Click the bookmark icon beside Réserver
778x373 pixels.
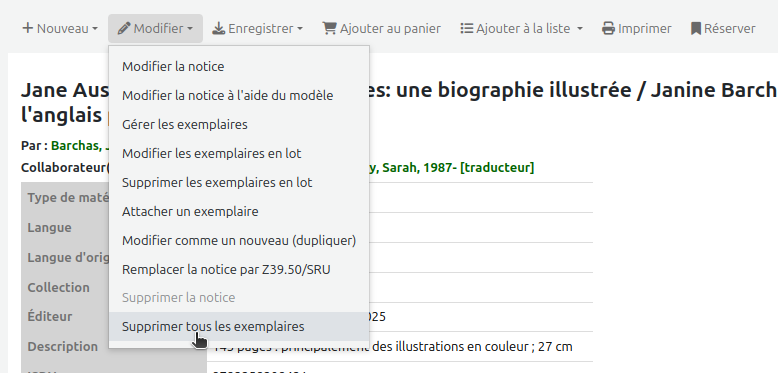pos(696,28)
